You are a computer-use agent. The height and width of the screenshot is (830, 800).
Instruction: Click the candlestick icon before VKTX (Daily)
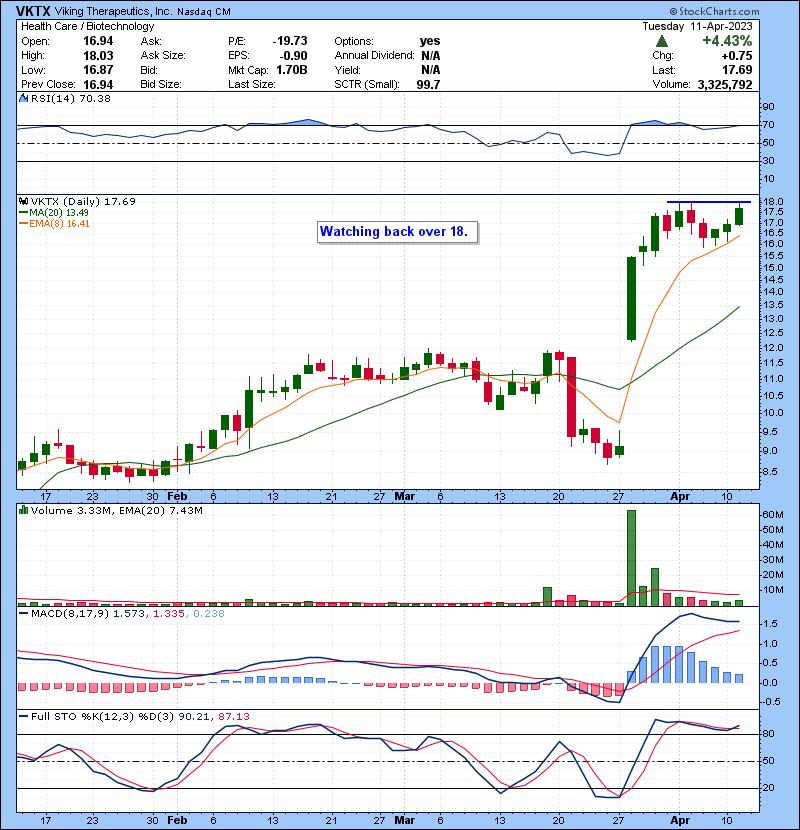coord(23,202)
